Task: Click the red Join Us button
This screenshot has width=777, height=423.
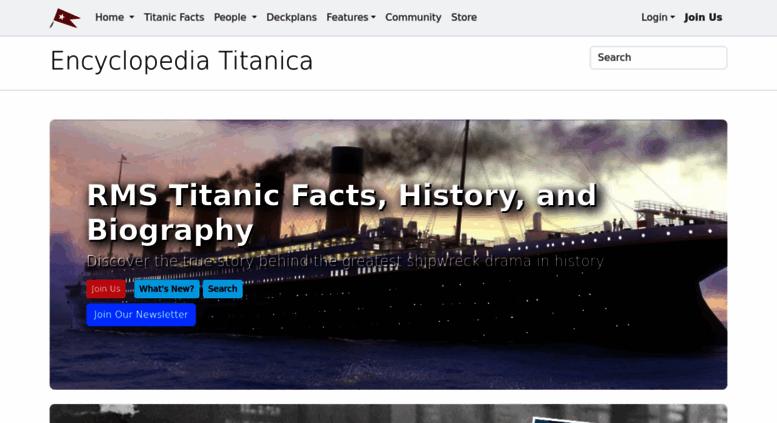Action: point(106,289)
